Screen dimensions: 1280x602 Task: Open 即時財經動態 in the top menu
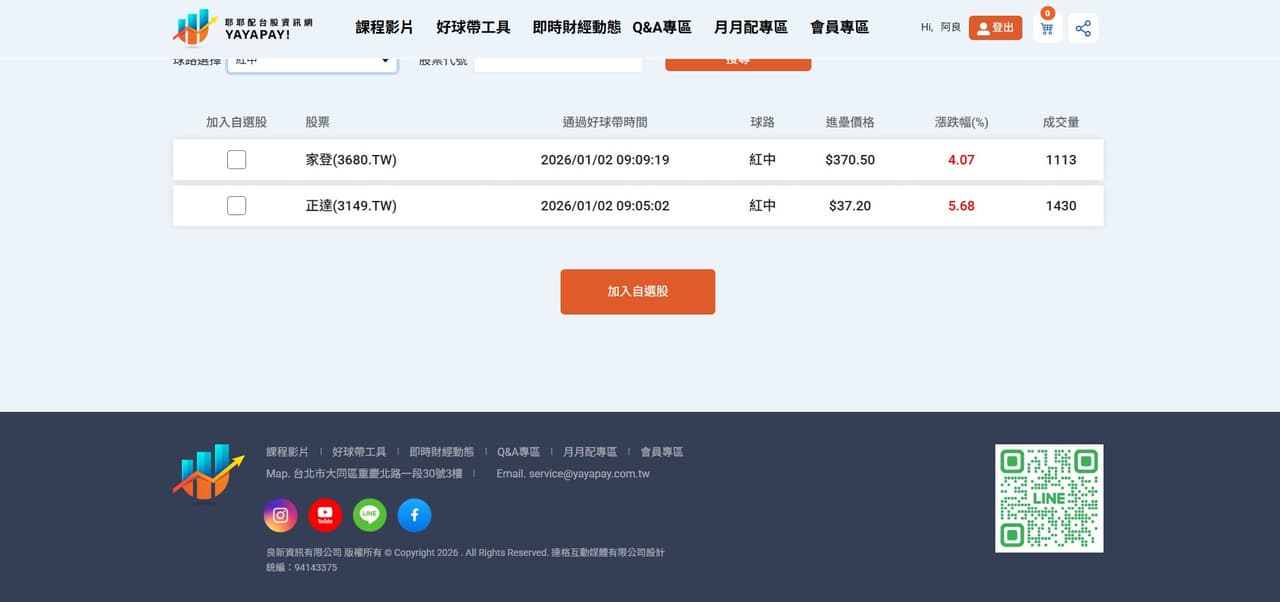pos(577,27)
